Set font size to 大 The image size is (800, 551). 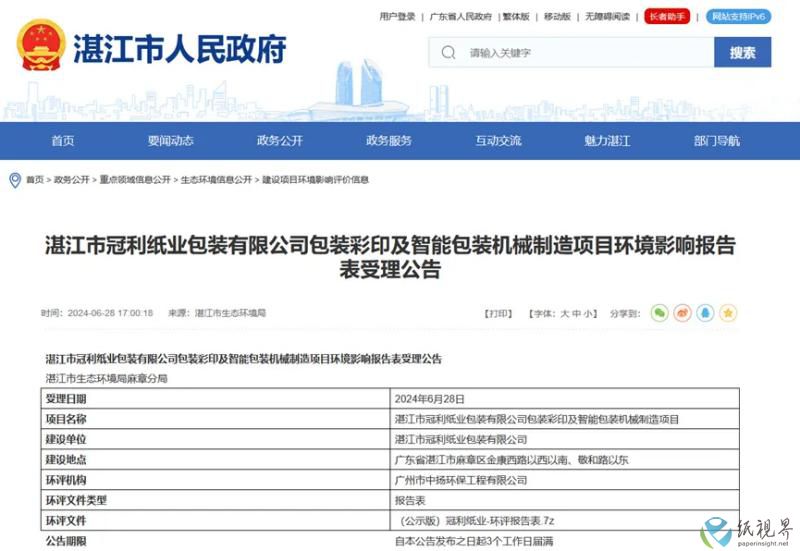(564, 313)
